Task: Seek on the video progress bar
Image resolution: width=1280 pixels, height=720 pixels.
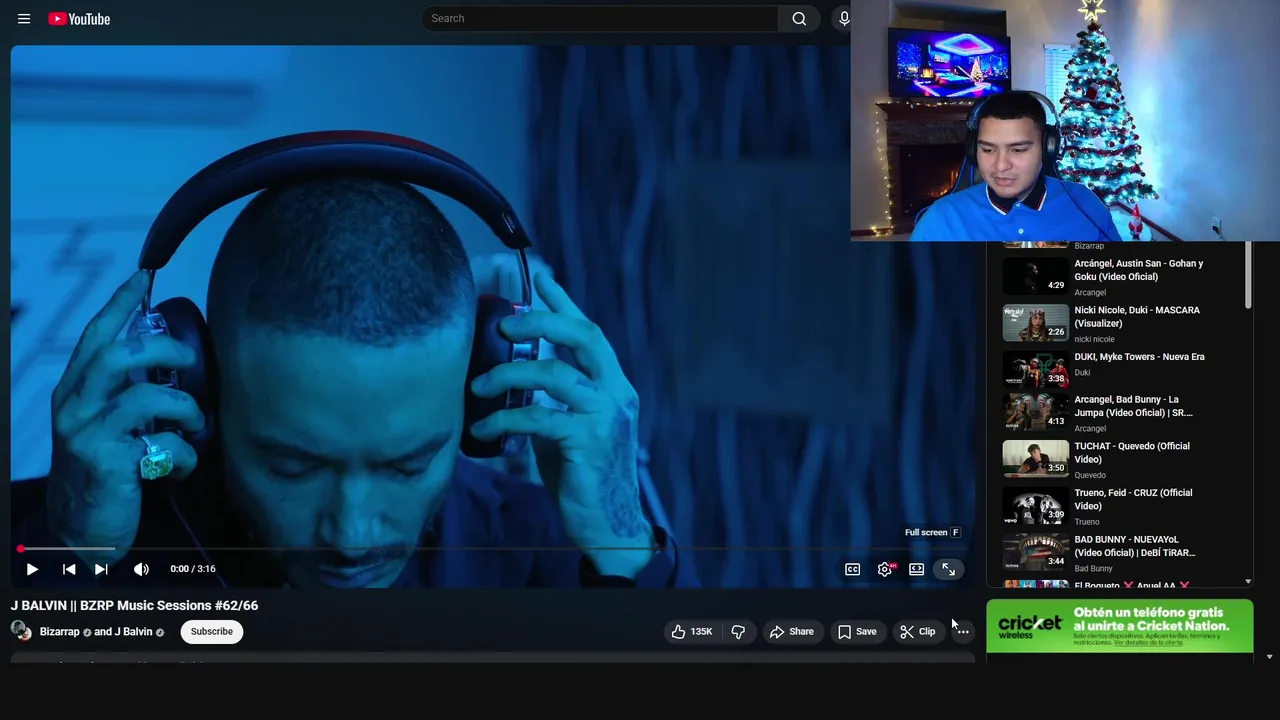Action: click(x=492, y=549)
